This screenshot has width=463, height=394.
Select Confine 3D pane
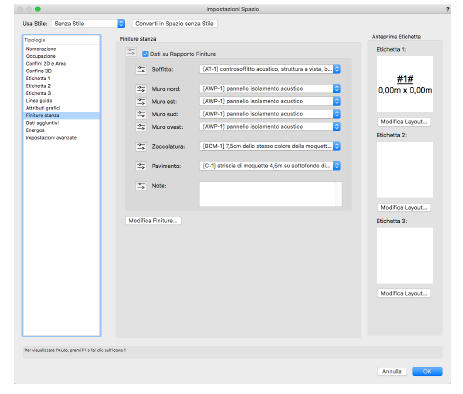click(x=61, y=71)
